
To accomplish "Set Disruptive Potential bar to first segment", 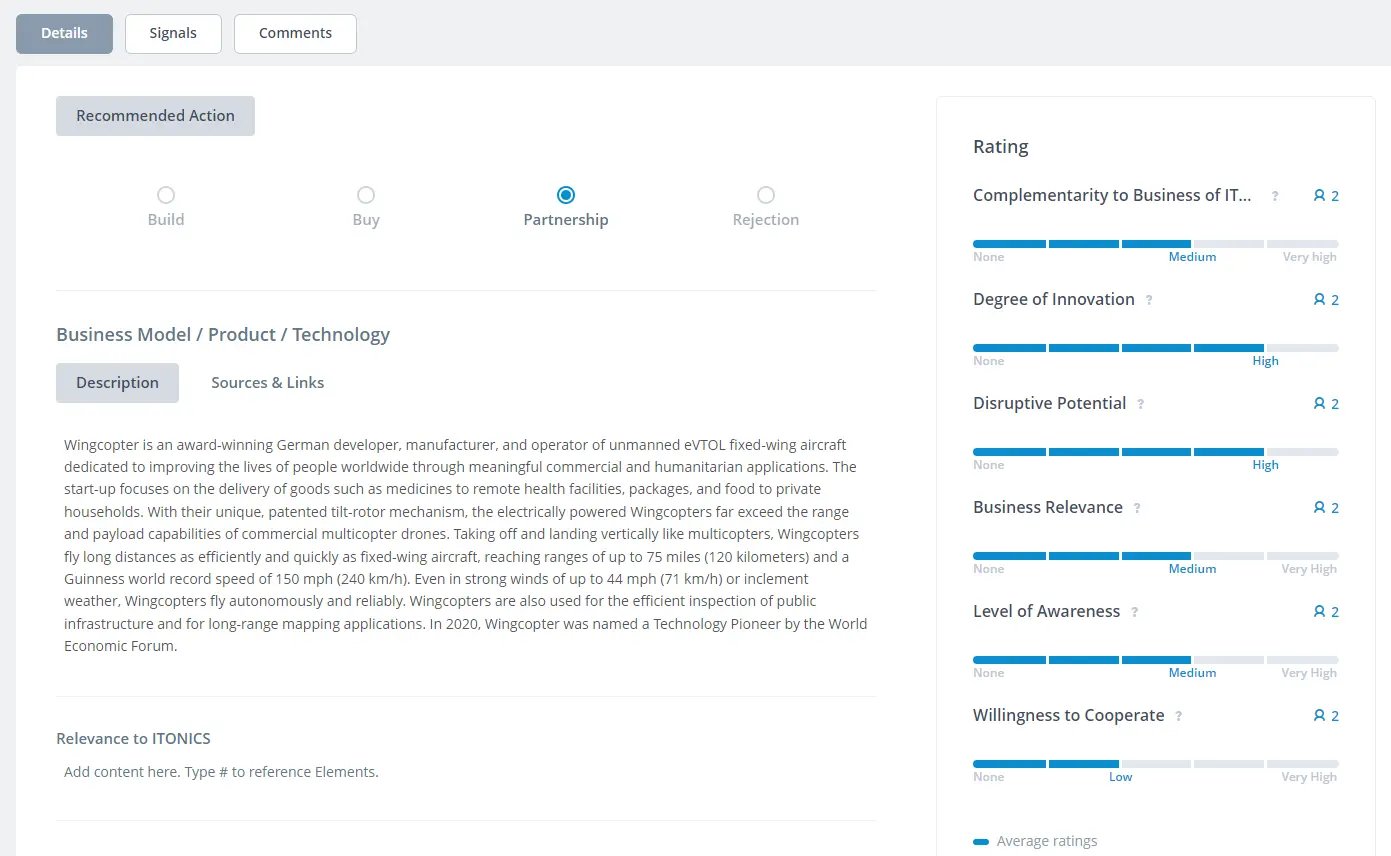I will tap(1009, 452).
